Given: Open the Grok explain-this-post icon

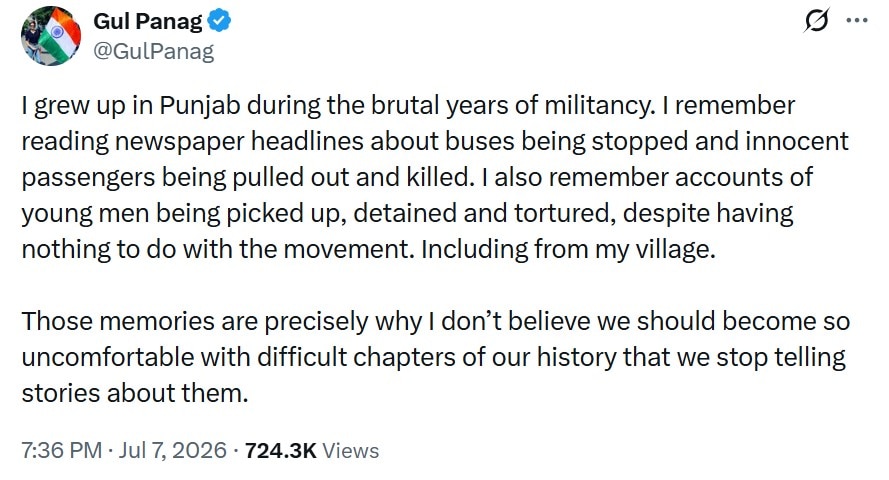Looking at the screenshot, I should tap(816, 20).
